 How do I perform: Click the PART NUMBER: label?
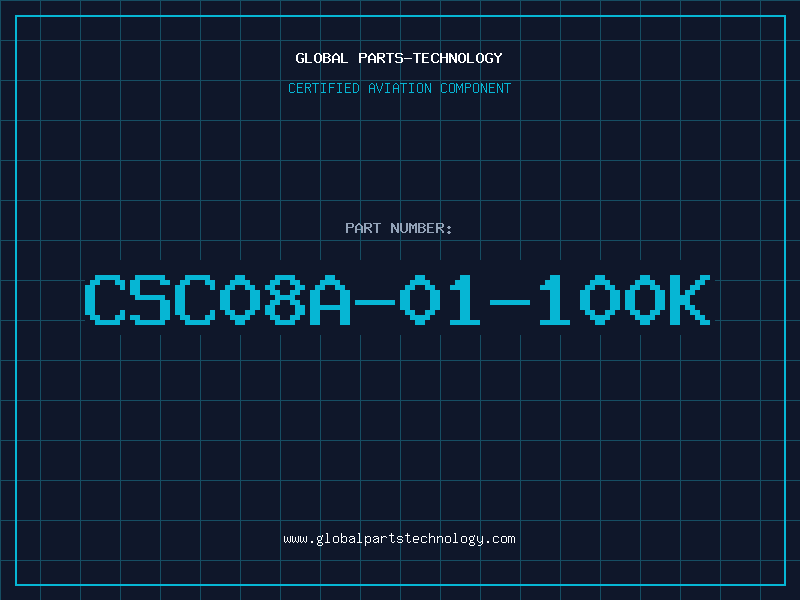coord(399,228)
